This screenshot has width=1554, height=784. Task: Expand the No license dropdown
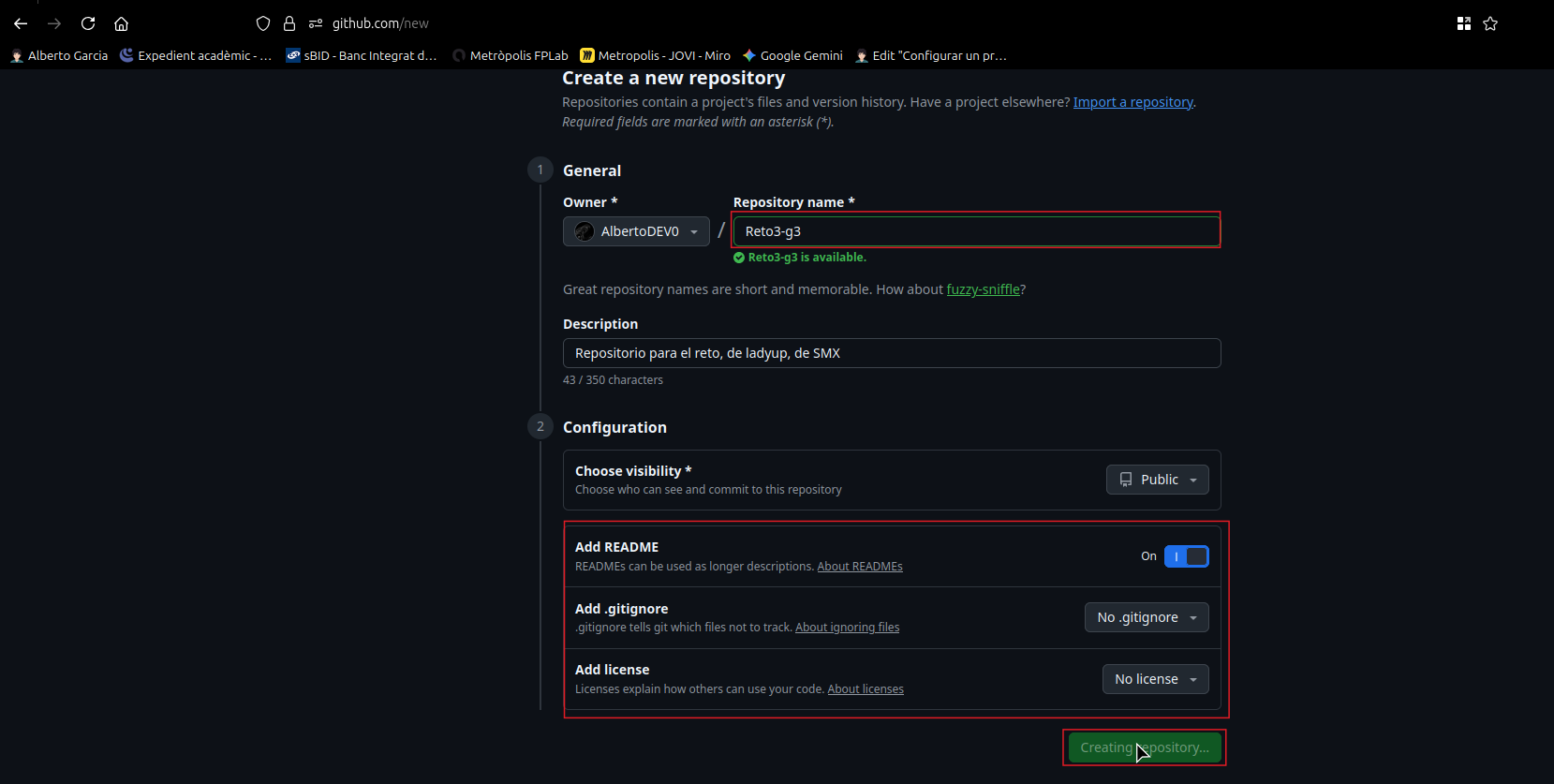(x=1155, y=679)
